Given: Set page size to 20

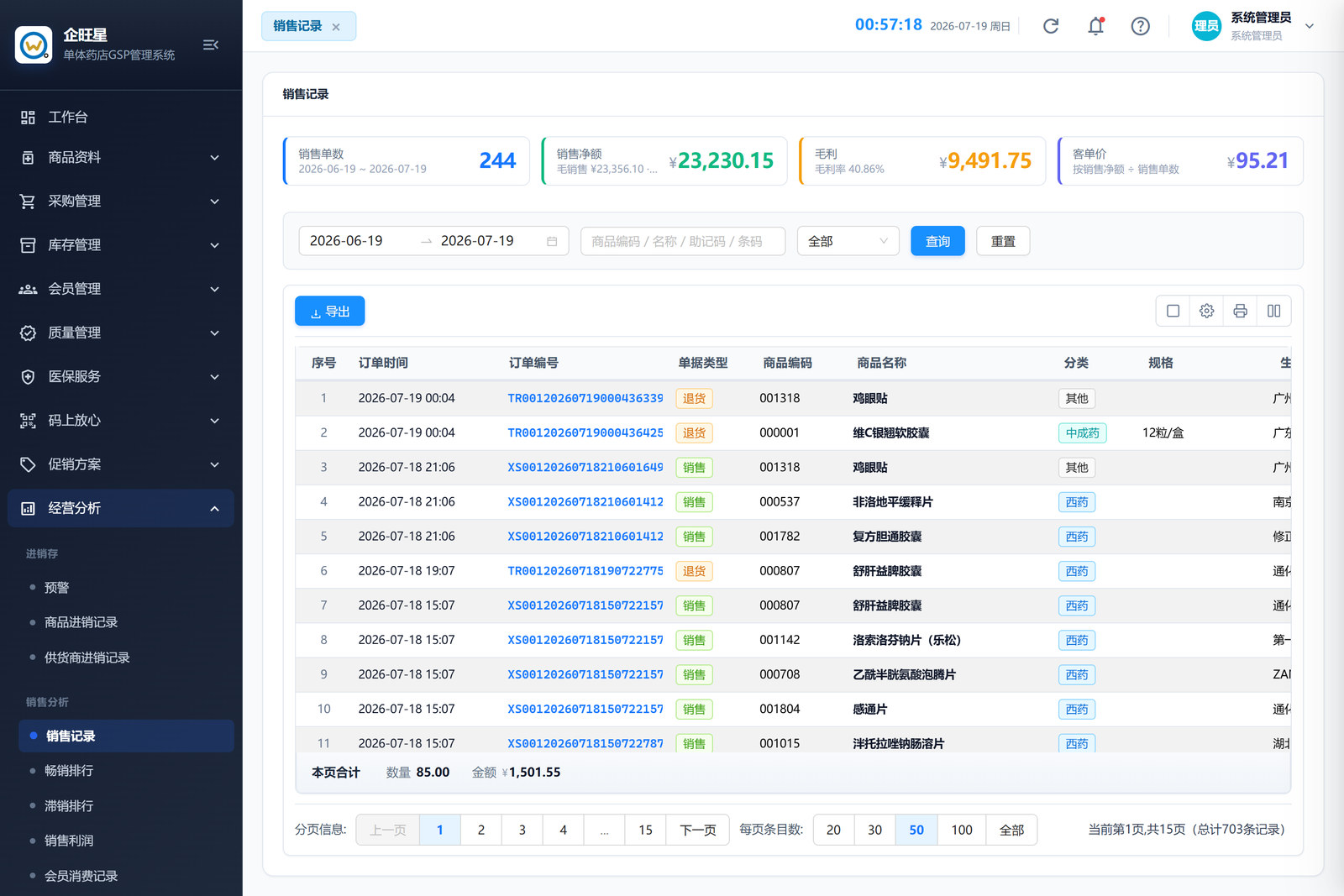Looking at the screenshot, I should pyautogui.click(x=833, y=830).
